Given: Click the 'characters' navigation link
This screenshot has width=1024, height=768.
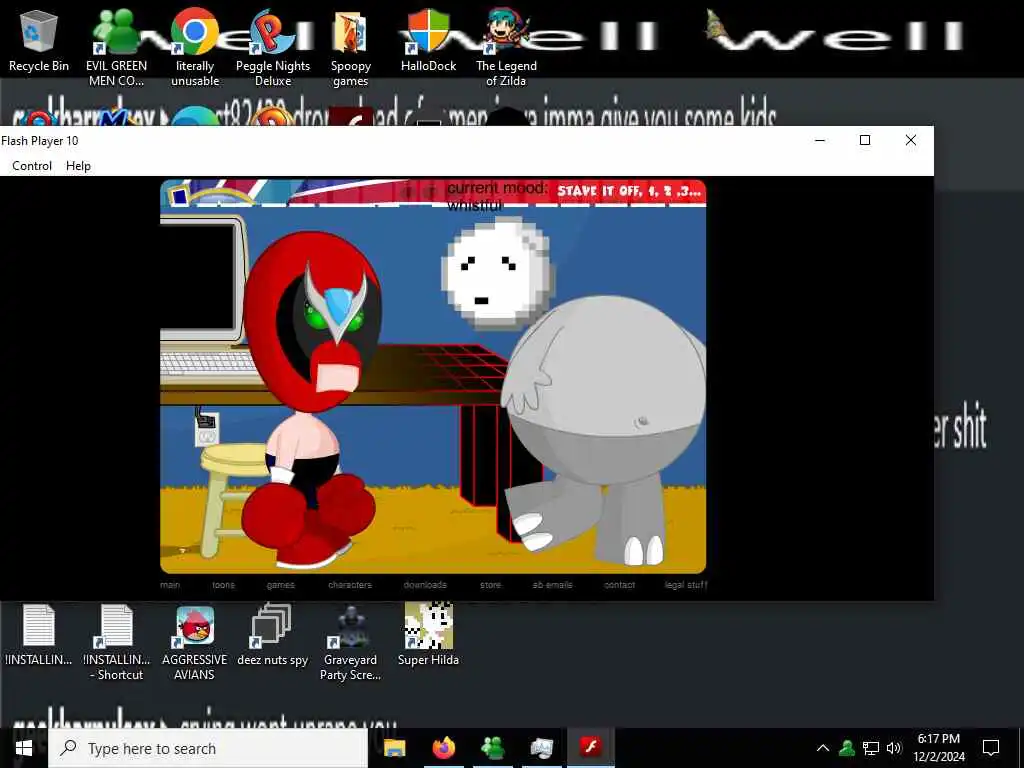Looking at the screenshot, I should pos(350,584).
